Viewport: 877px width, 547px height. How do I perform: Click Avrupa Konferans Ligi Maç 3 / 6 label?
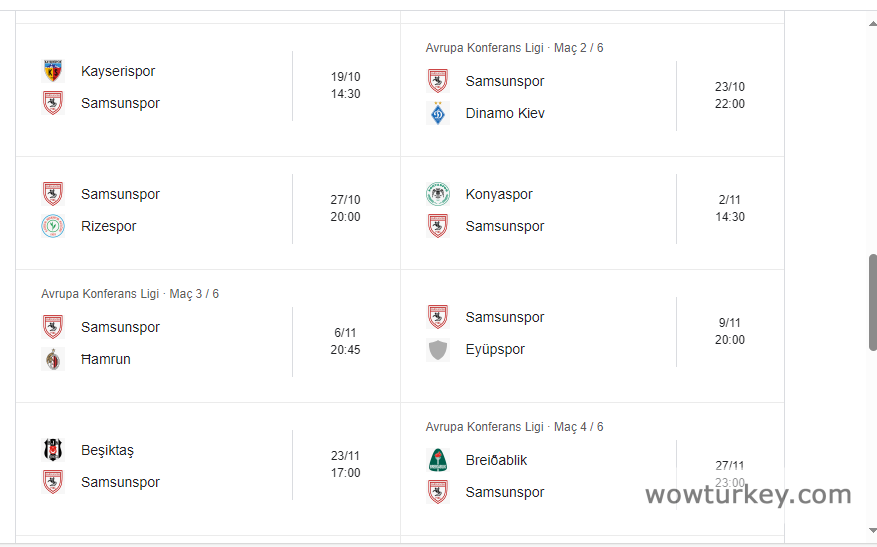pos(130,294)
